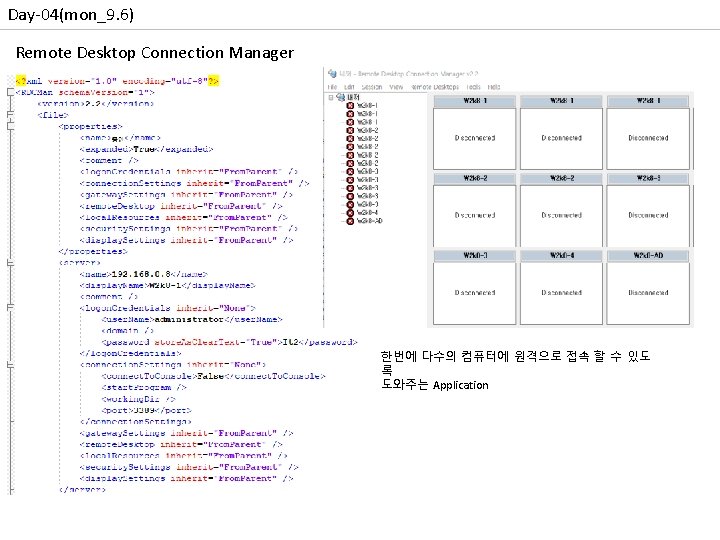This screenshot has width=720, height=540.
Task: Click the displayName W2k8-1 XML line
Action: pos(167,285)
